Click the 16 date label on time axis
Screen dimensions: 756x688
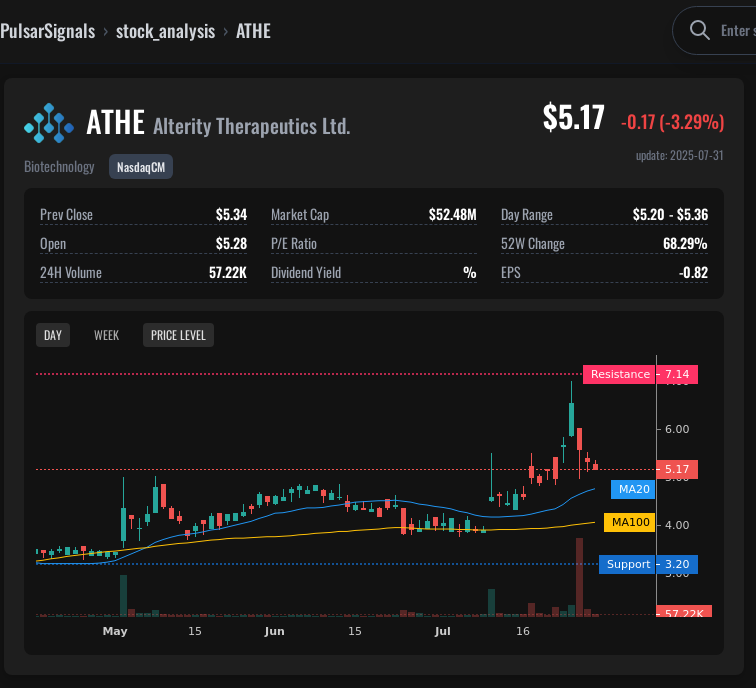coord(523,631)
